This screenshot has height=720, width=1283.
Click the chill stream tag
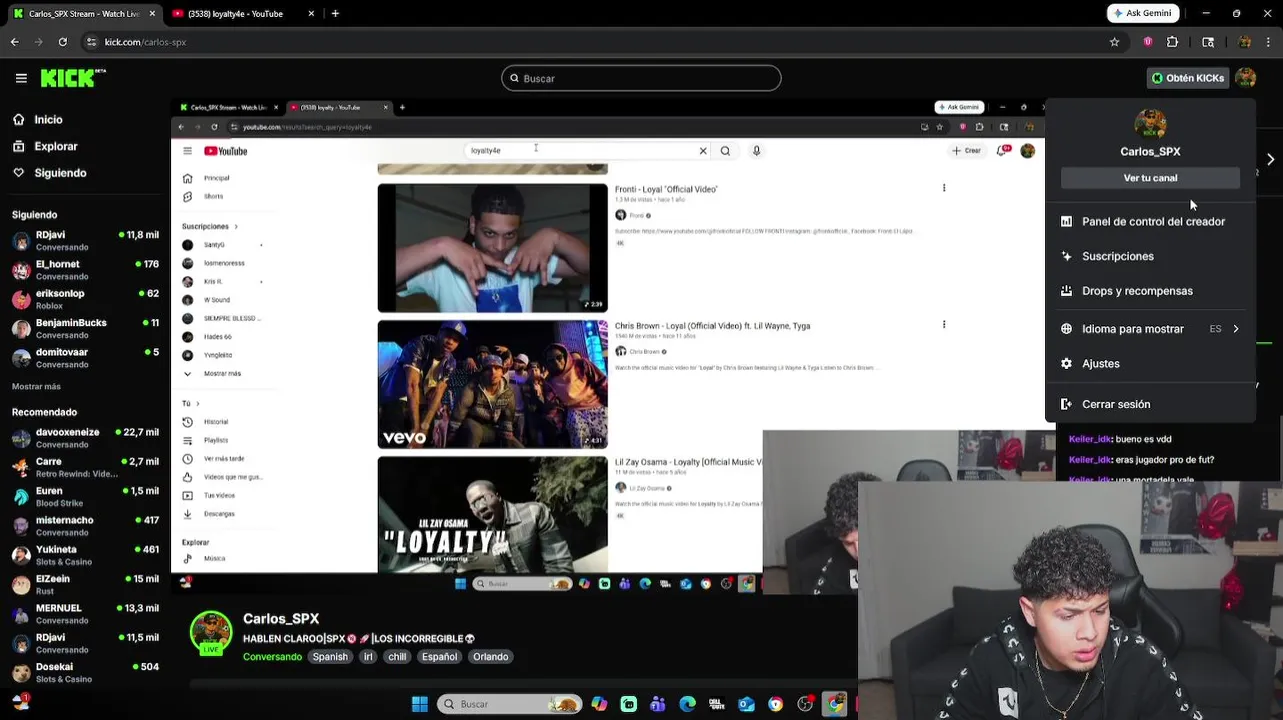[x=397, y=657]
